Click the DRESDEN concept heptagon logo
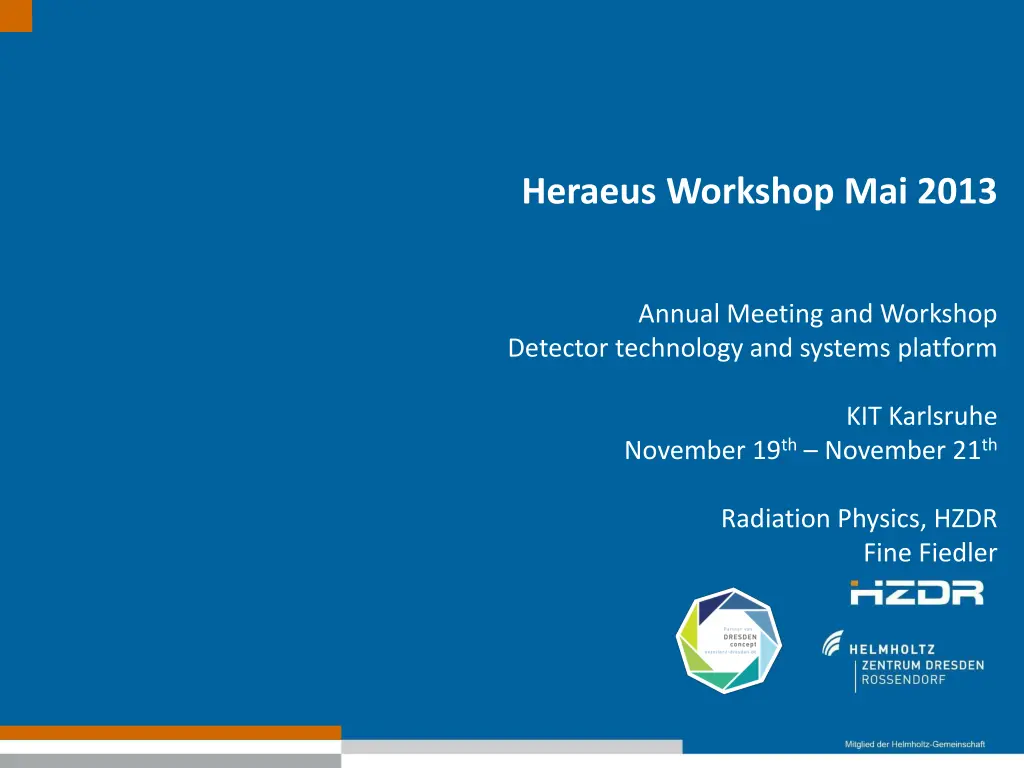 click(727, 640)
